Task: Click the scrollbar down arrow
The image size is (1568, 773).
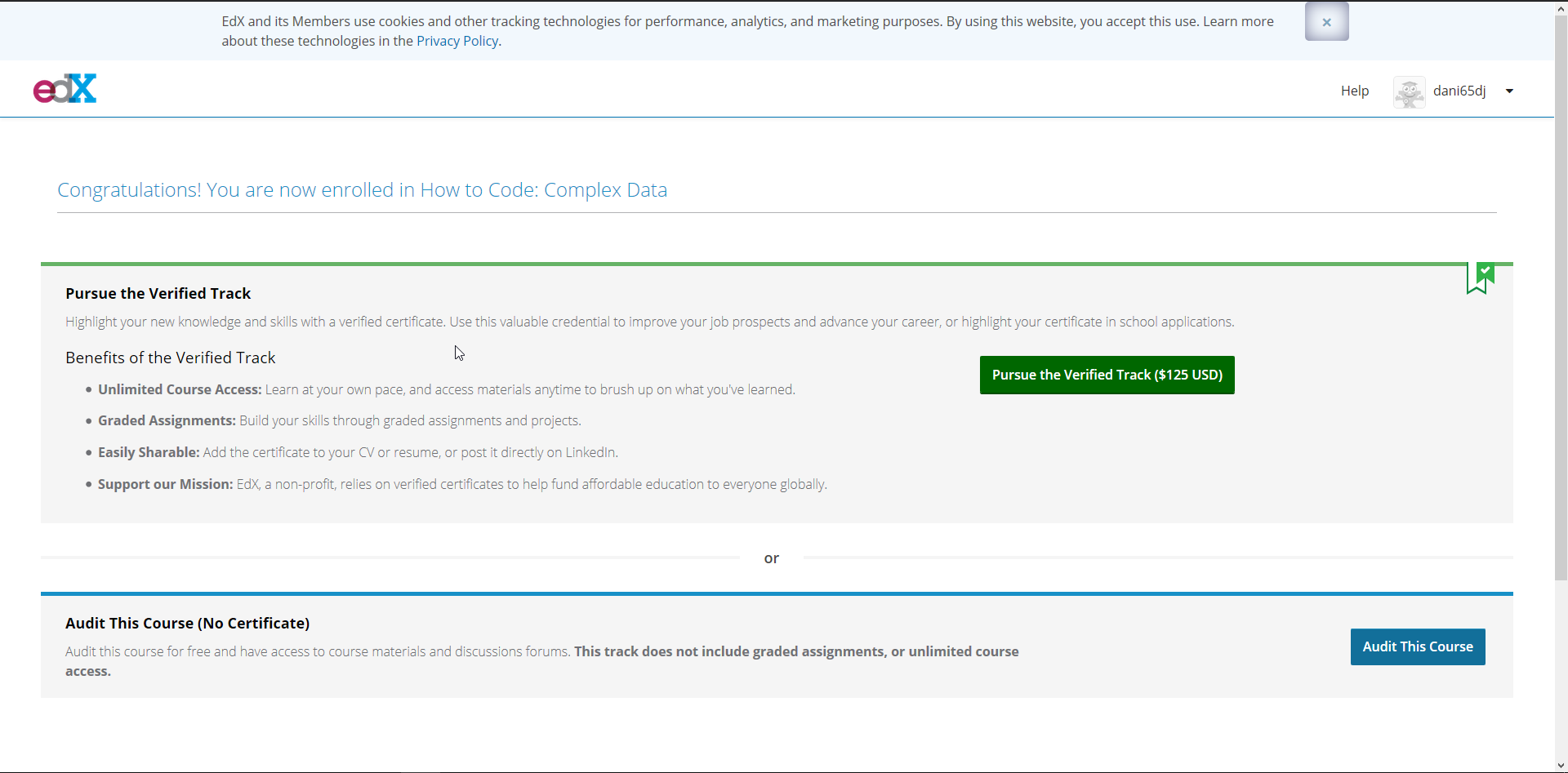Action: coord(1561,765)
